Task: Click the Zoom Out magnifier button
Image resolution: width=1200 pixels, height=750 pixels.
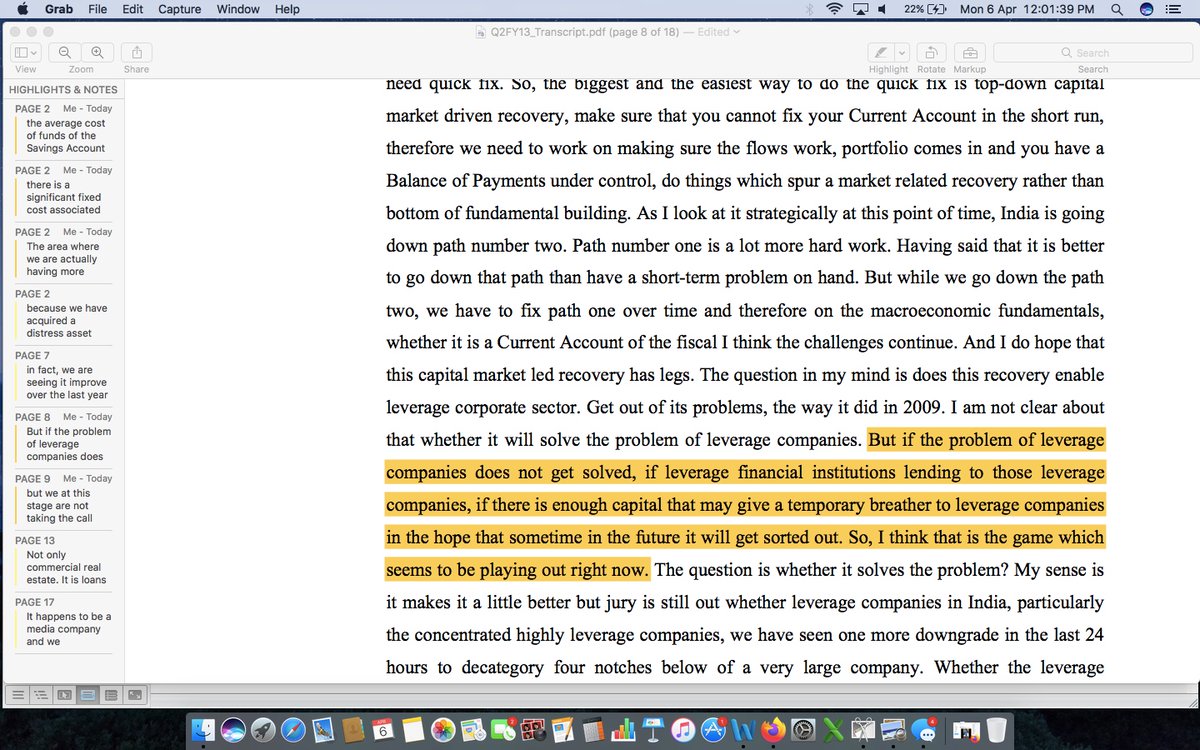Action: 64,53
